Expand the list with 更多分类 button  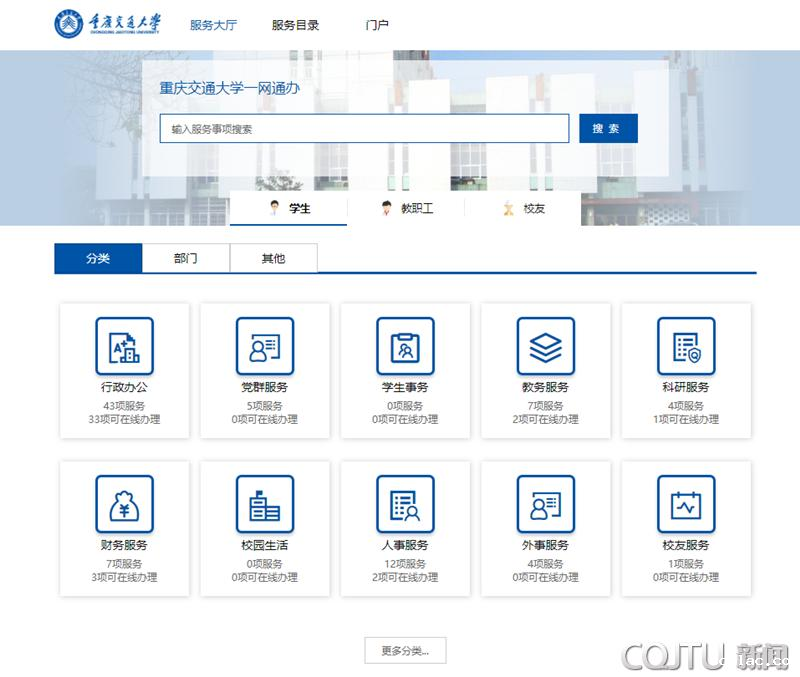pos(405,651)
